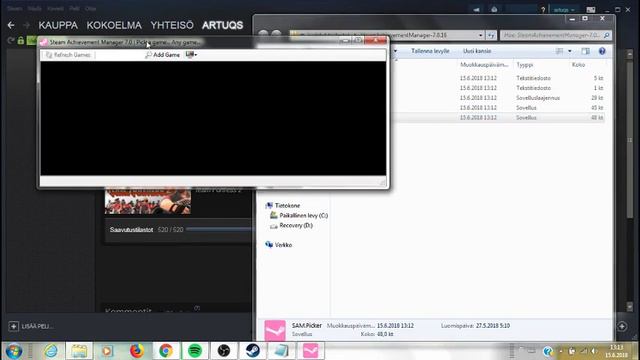Open SAM pink icon on taskbar

pyautogui.click(x=311, y=351)
